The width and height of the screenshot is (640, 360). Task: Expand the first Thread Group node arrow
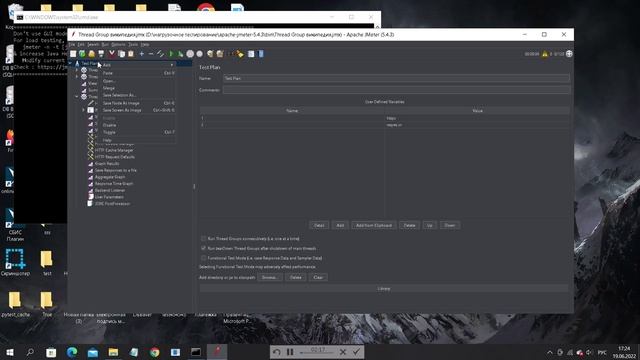pyautogui.click(x=77, y=70)
